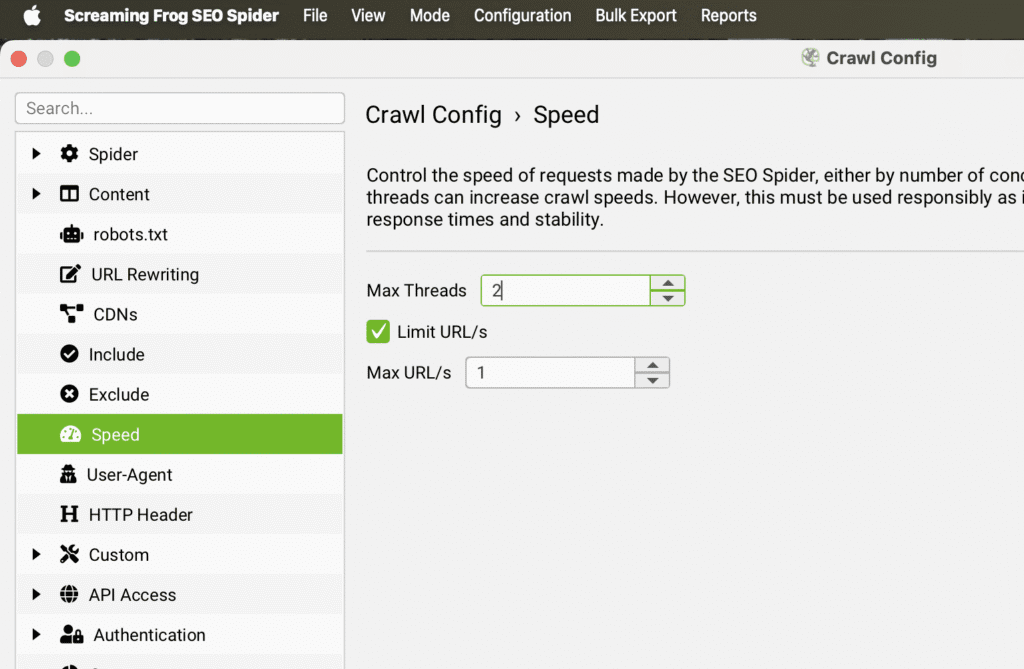The image size is (1024, 669).
Task: Select the Speed settings item
Action: (x=115, y=434)
